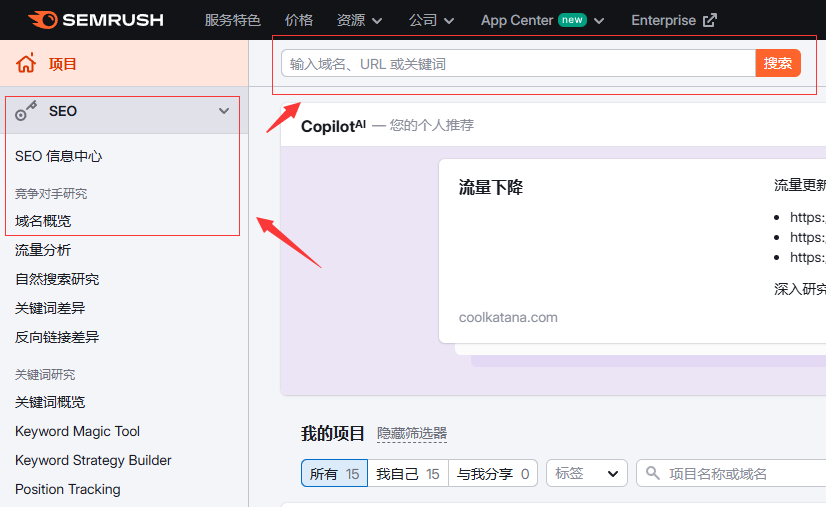
Task: Open 域名概览 in sidebar
Action: click(x=43, y=221)
